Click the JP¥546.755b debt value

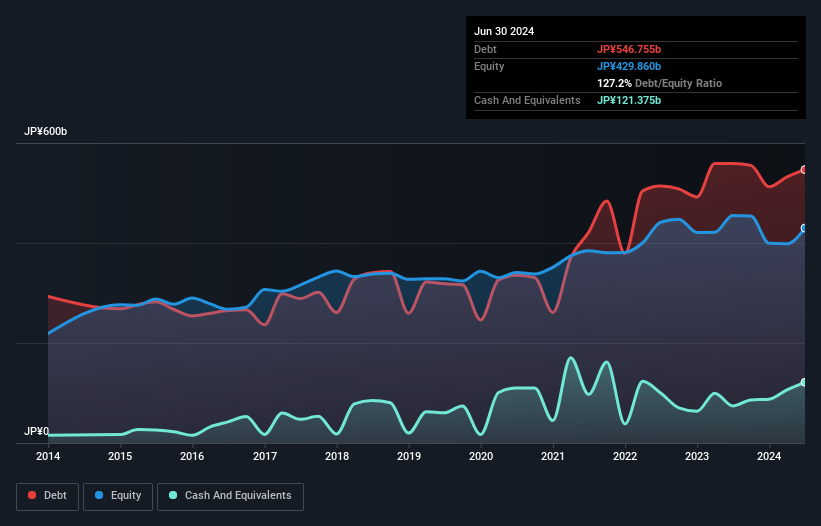coord(629,49)
